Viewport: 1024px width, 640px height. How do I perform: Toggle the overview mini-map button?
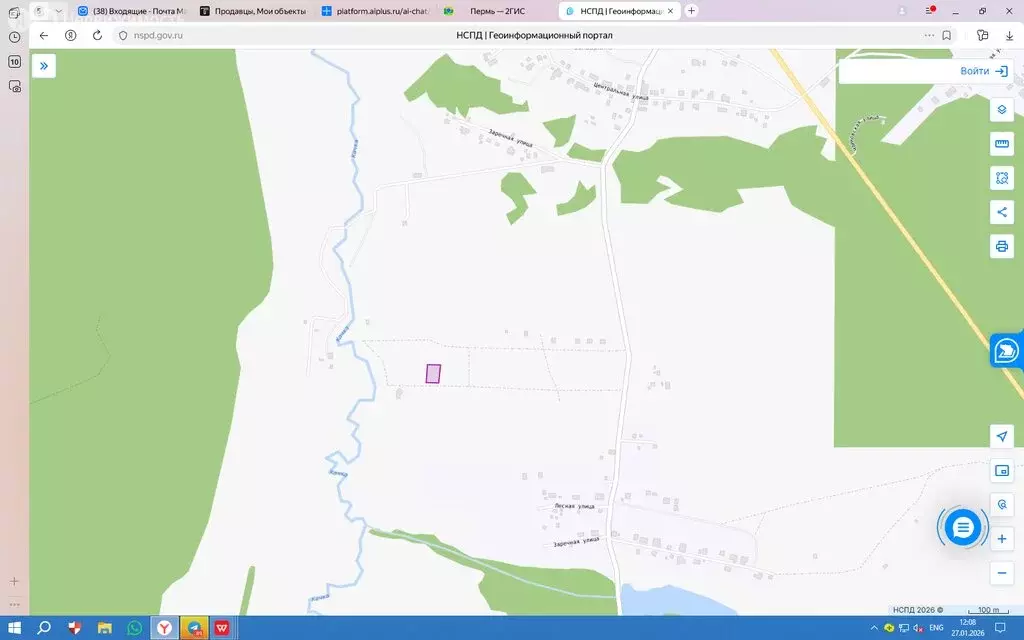1001,470
